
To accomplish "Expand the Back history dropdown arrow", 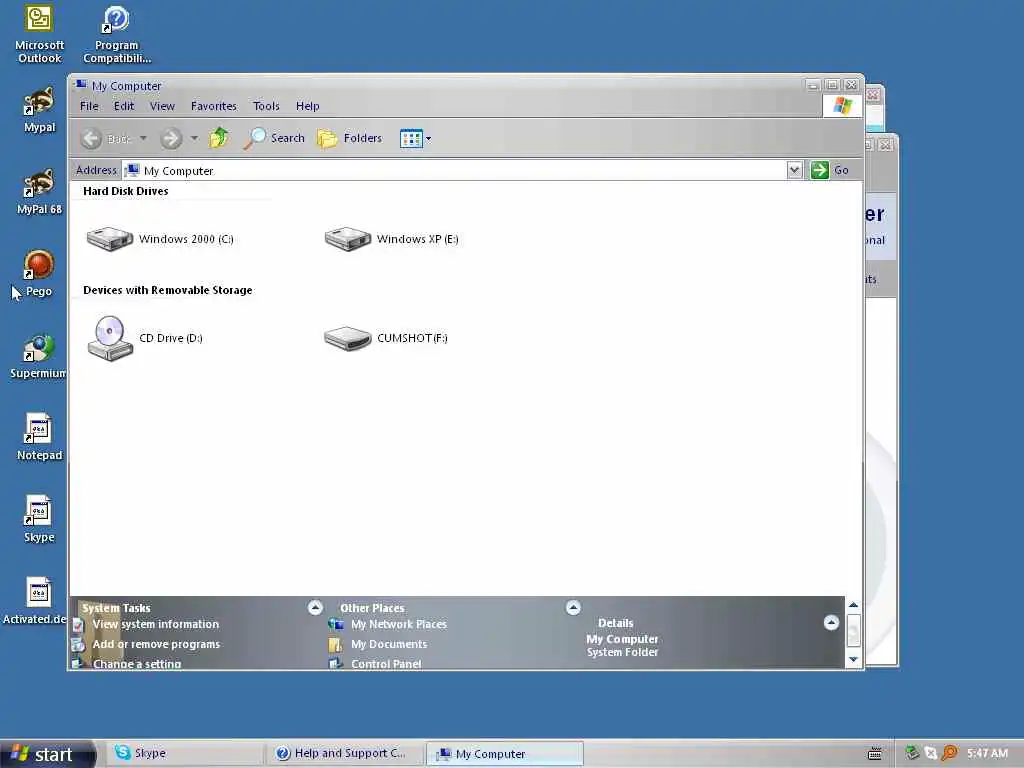I will tap(143, 138).
